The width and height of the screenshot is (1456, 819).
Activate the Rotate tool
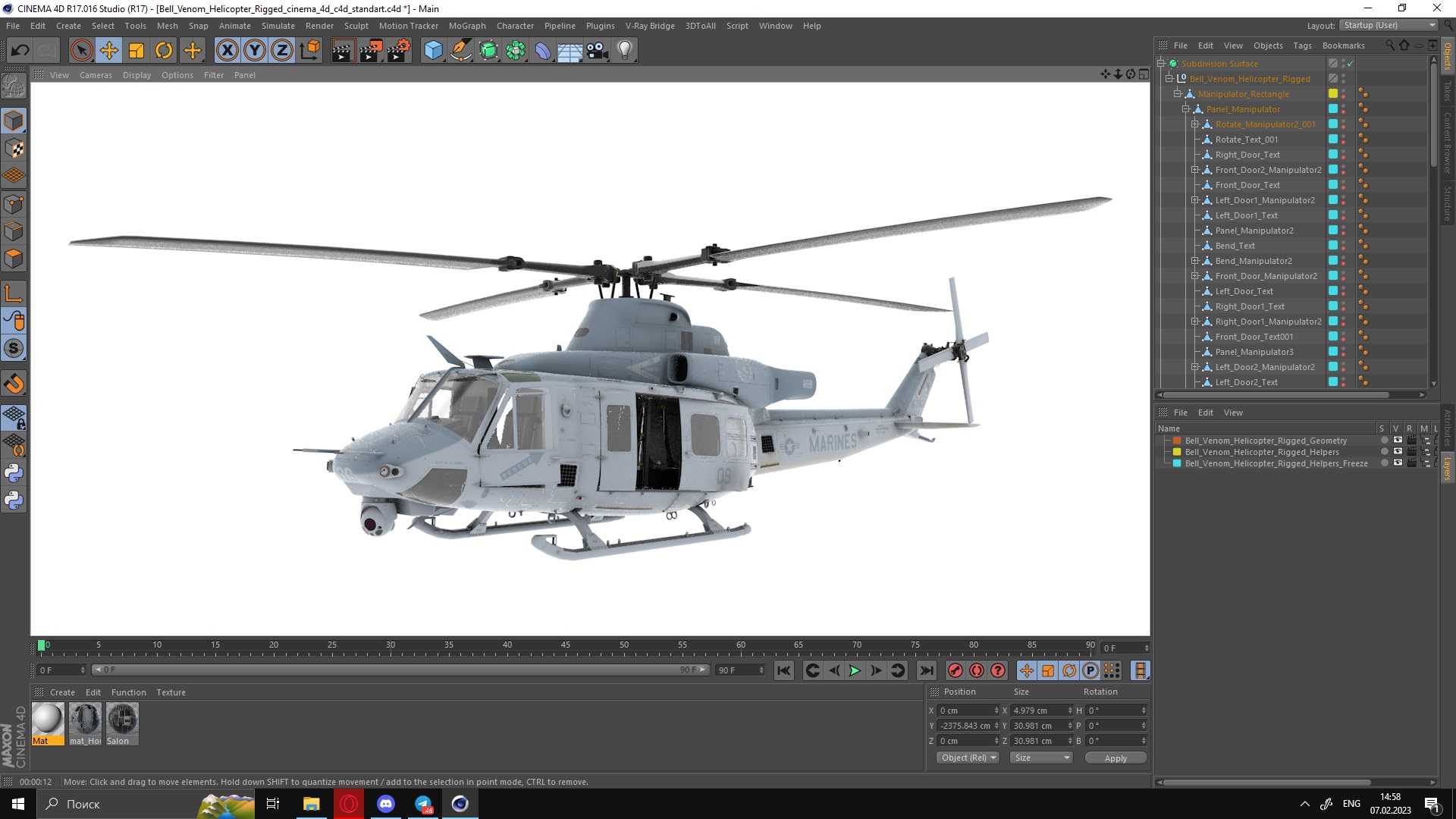coord(164,51)
